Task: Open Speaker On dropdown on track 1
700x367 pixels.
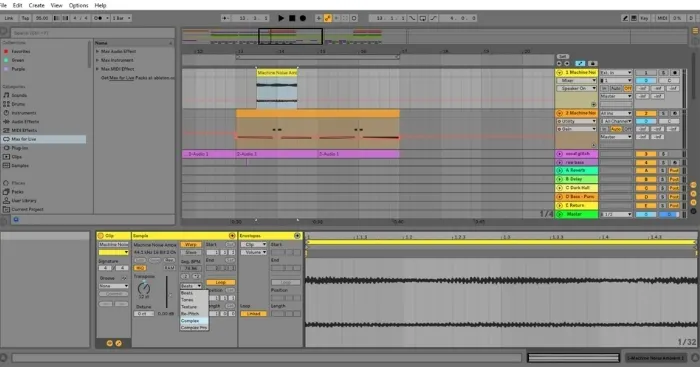Action: coord(576,88)
